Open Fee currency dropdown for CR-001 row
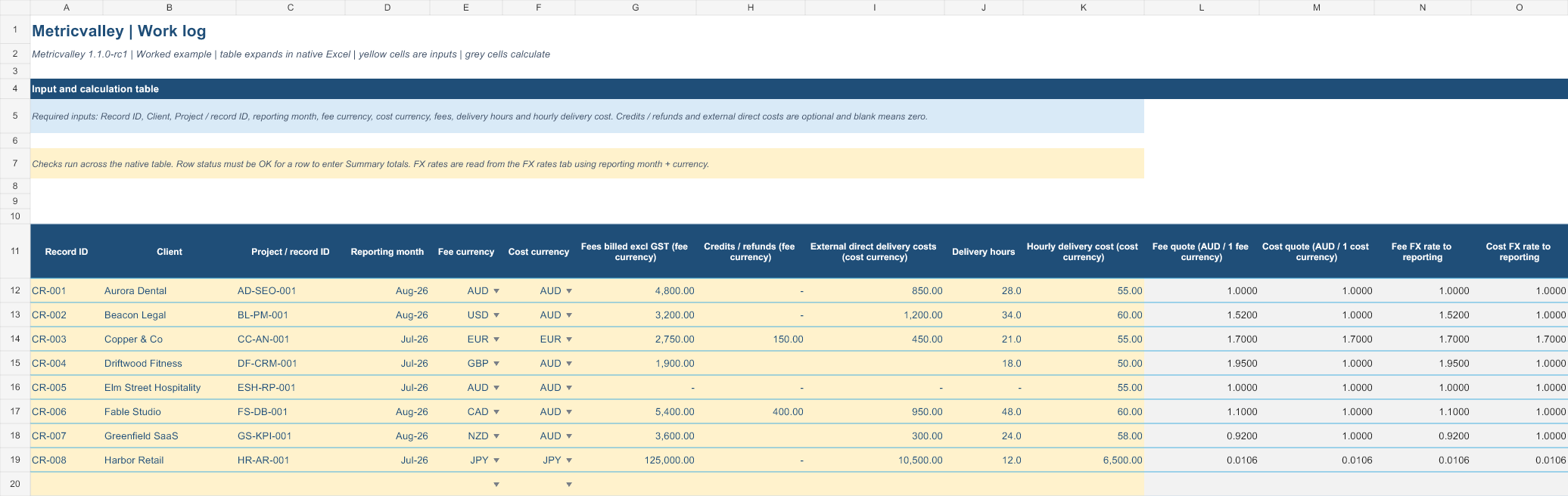Image resolution: width=1568 pixels, height=496 pixels. [496, 291]
